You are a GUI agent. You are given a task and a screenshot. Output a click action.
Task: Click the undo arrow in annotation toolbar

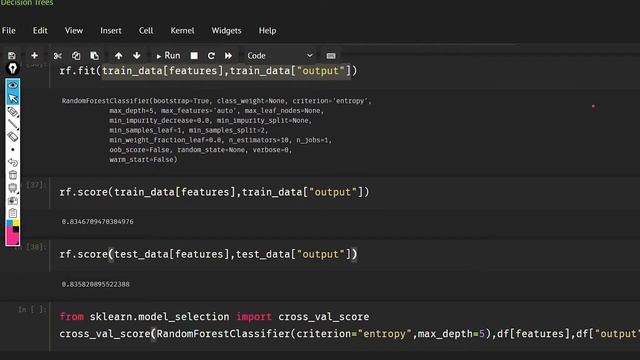(13, 162)
